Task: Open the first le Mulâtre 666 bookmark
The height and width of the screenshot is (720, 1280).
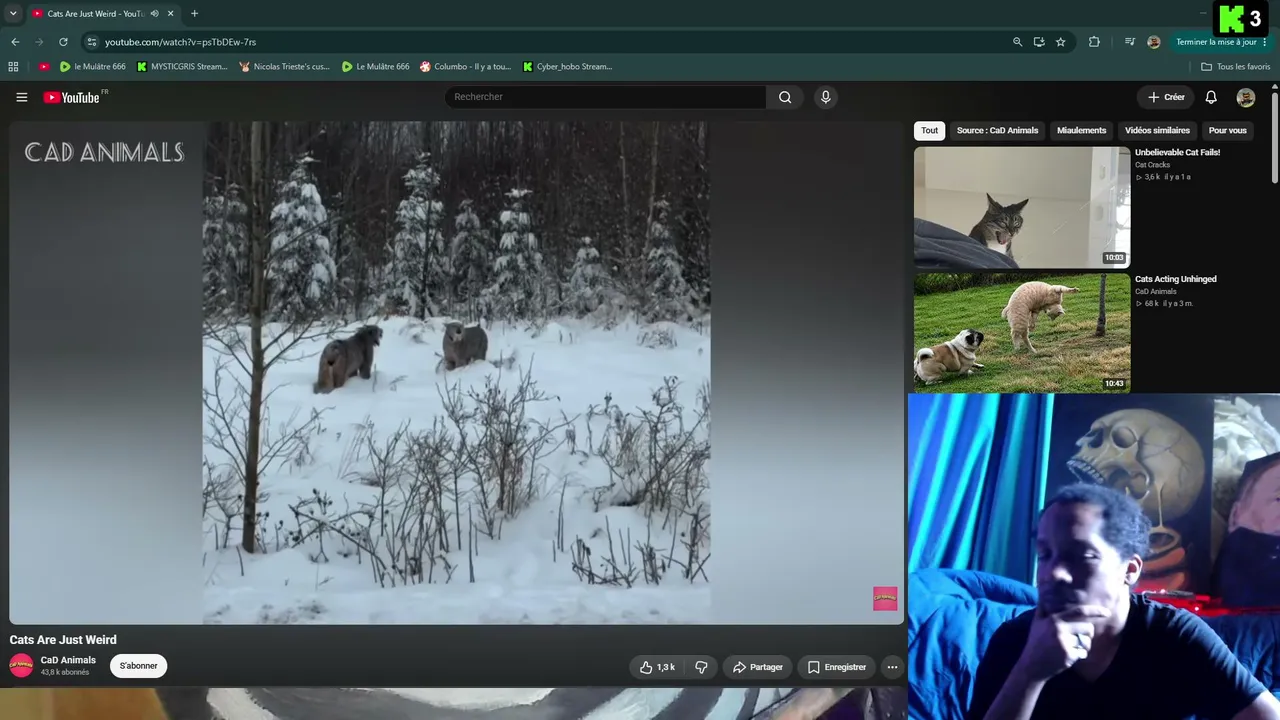Action: click(93, 67)
